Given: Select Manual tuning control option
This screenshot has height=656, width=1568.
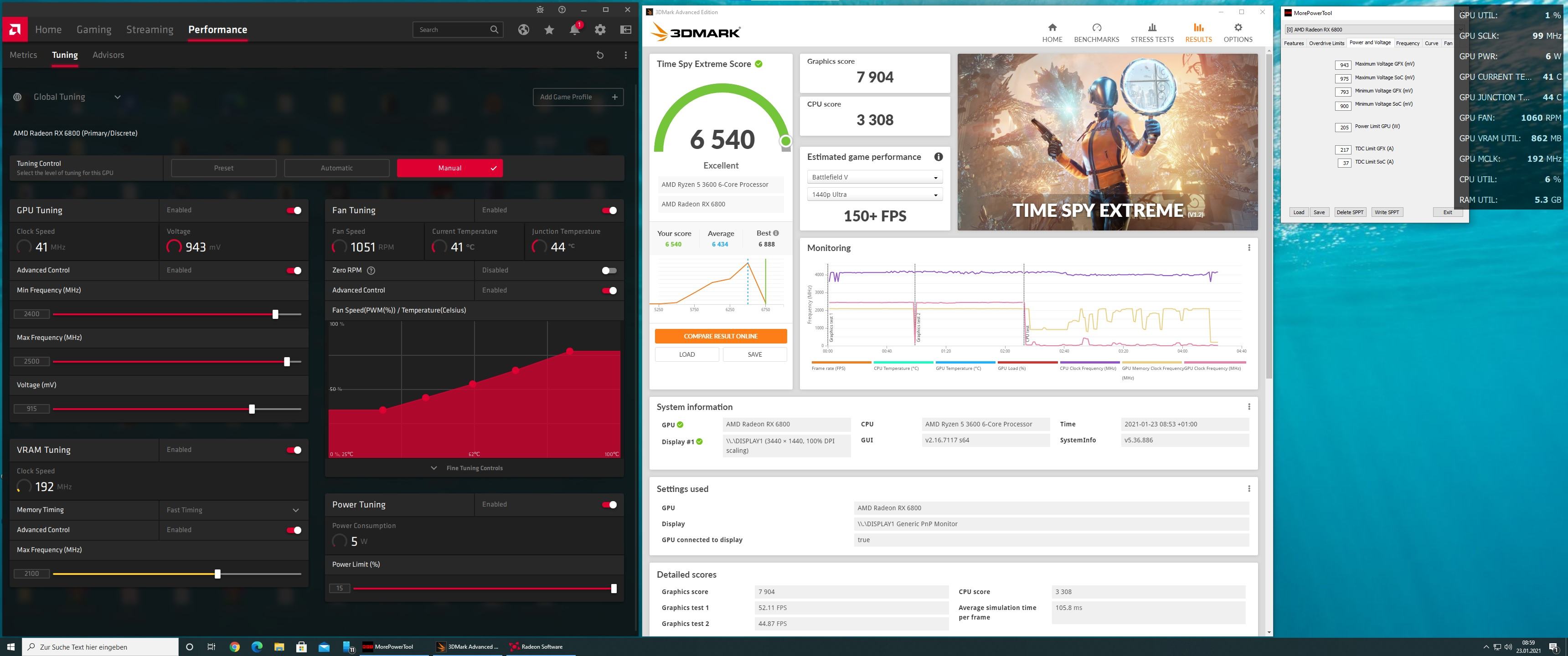Looking at the screenshot, I should (x=450, y=168).
